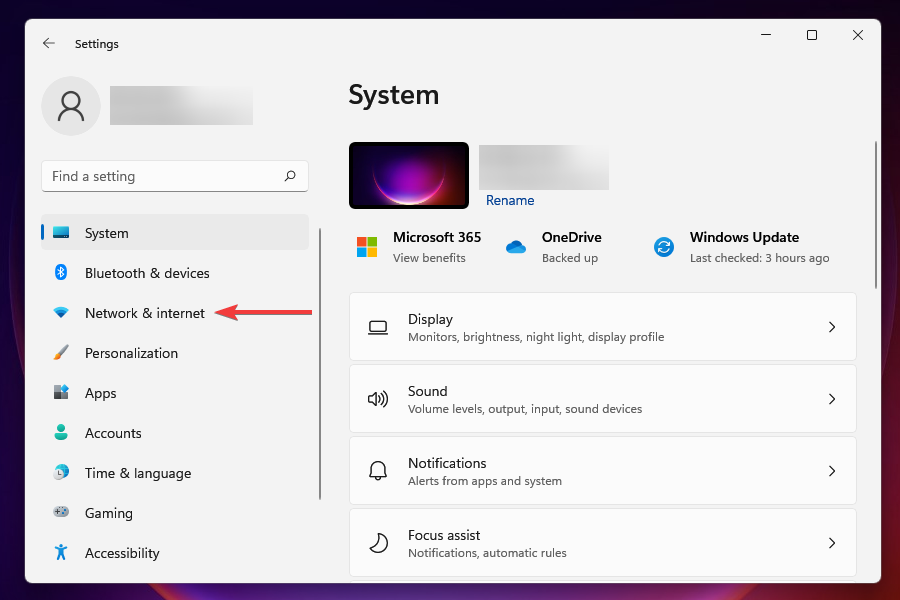Click the Gaming controller icon
900x600 pixels.
tap(61, 512)
